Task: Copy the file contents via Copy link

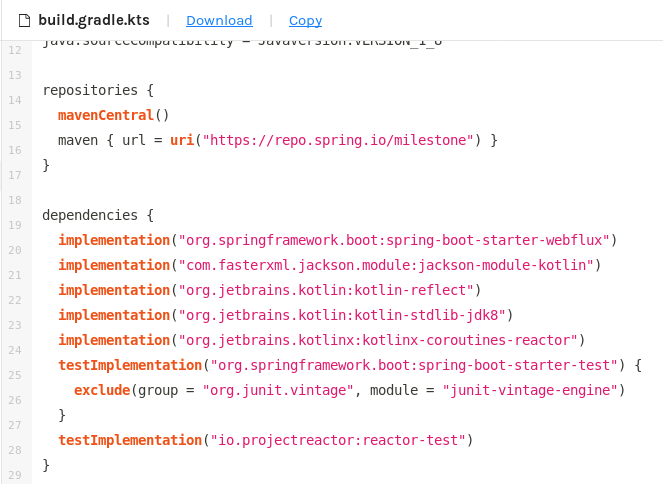Action: point(305,20)
